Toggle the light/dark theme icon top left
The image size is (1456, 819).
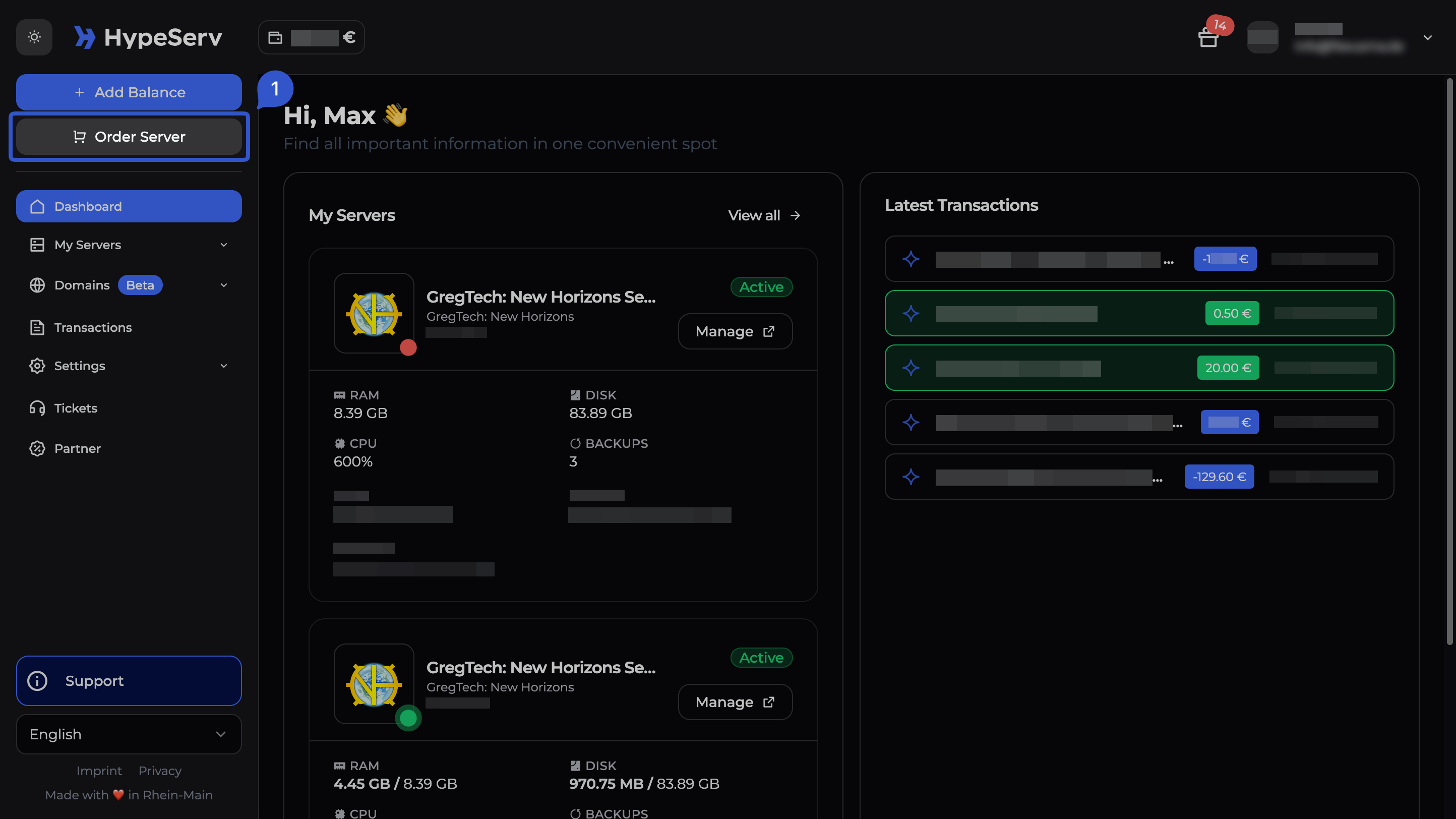33,37
